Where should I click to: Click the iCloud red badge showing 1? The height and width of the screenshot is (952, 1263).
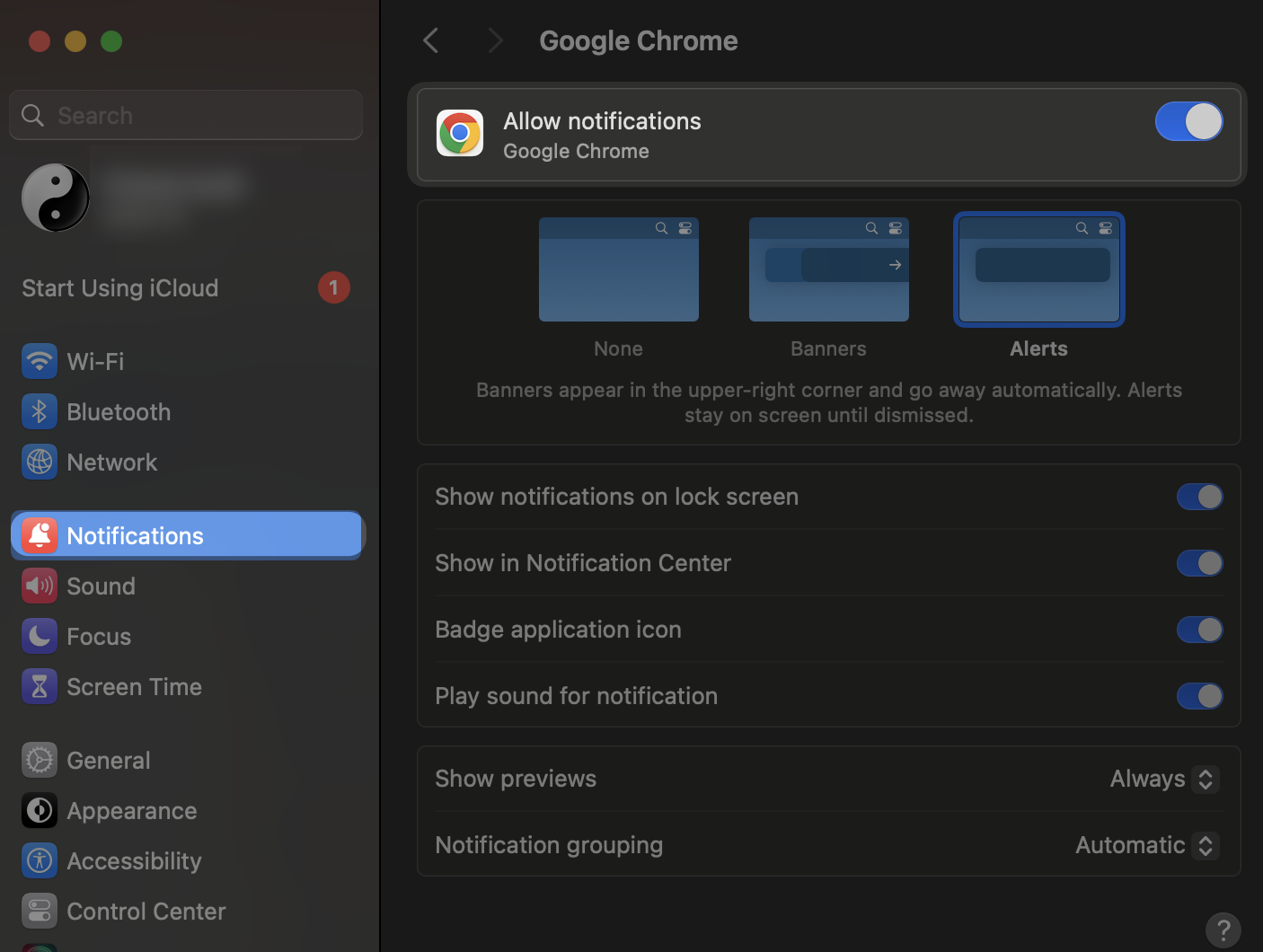[334, 287]
